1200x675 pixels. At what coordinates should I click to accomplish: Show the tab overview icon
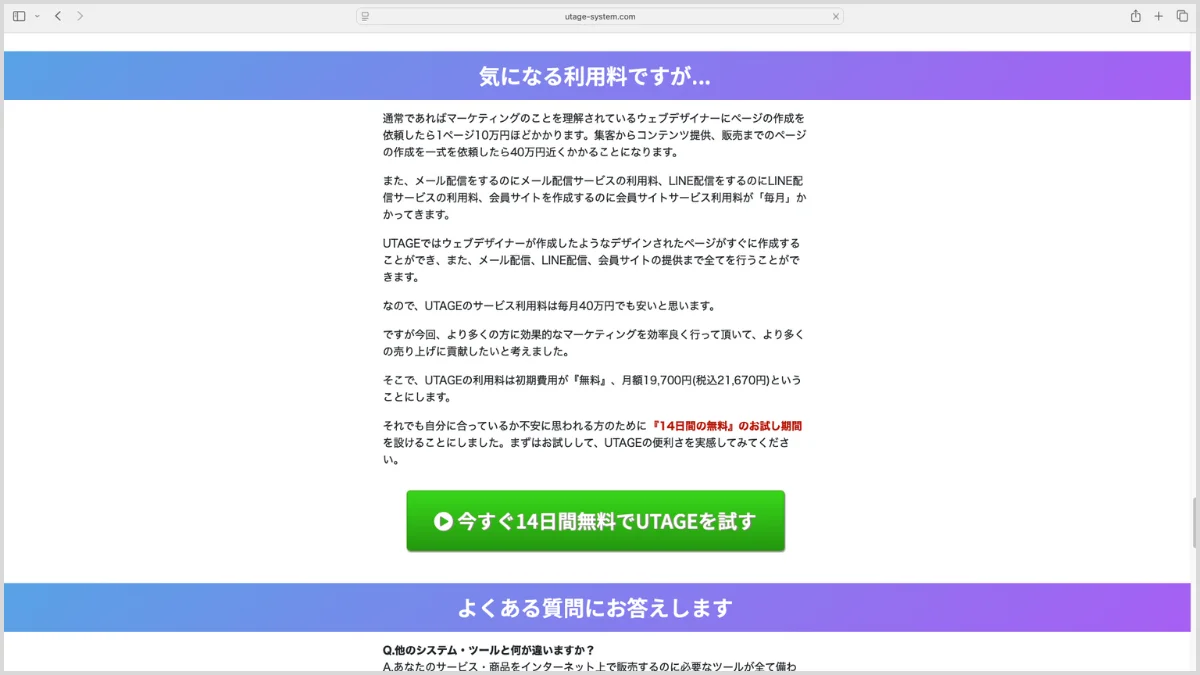coord(1182,16)
